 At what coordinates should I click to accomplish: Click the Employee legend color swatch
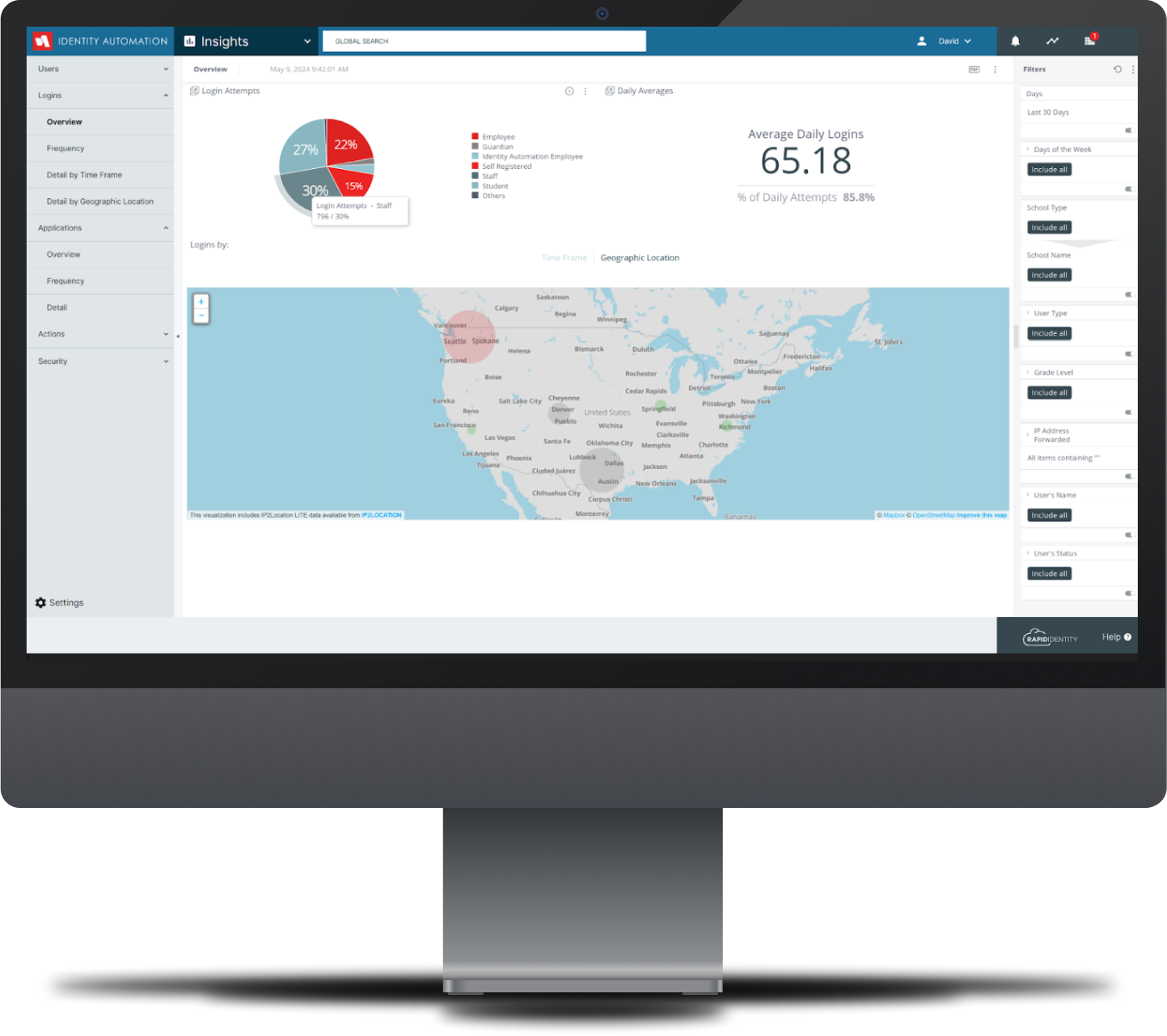(x=476, y=137)
